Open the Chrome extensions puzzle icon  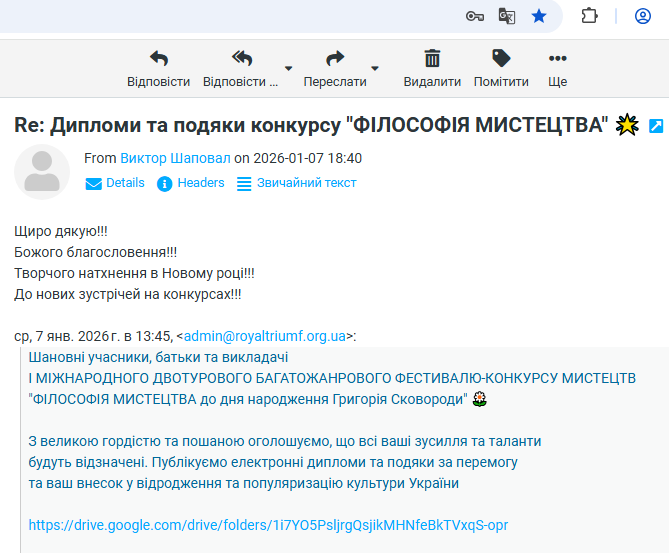pos(589,16)
